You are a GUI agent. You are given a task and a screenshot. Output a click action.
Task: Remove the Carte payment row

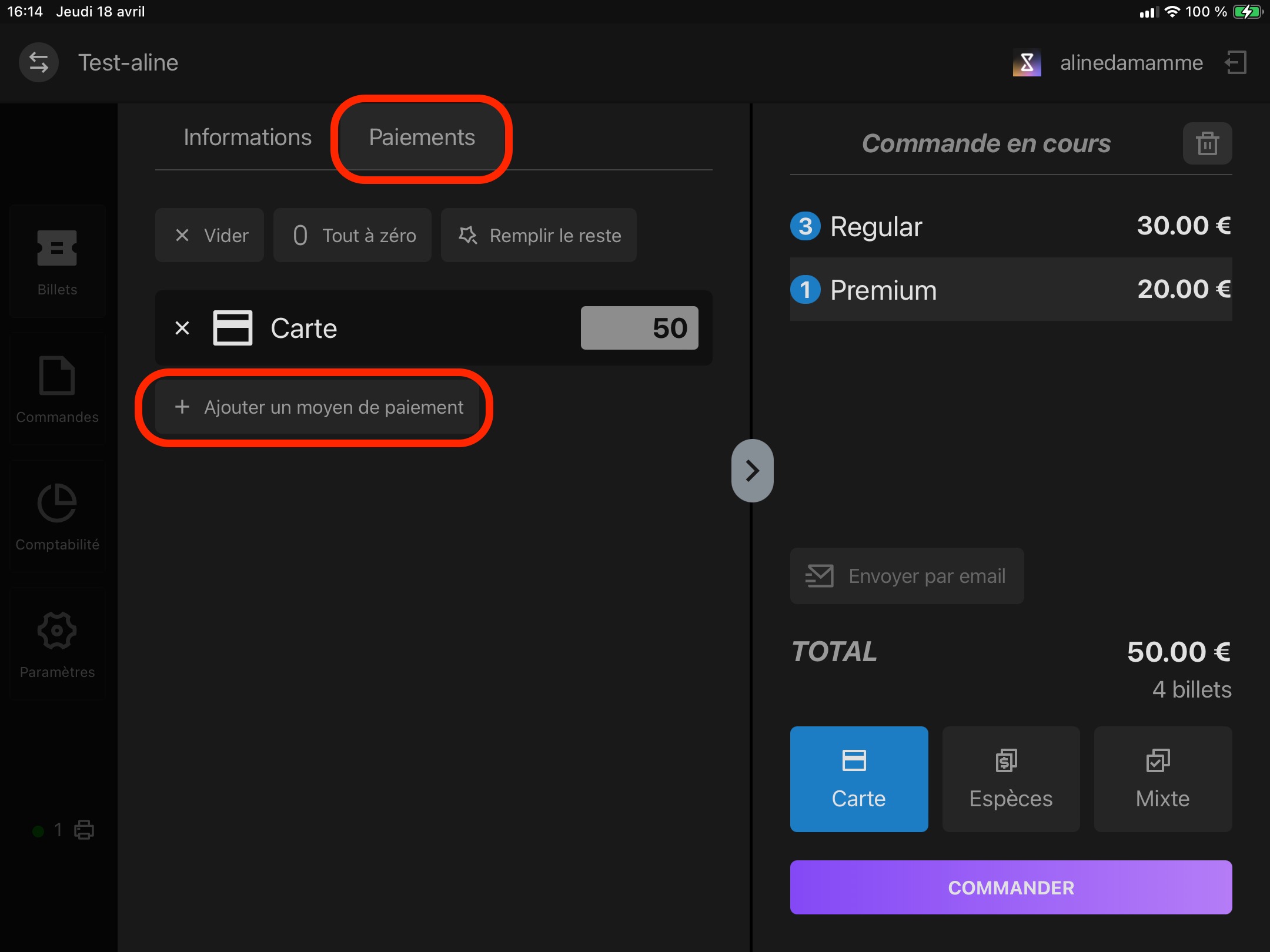(x=182, y=328)
